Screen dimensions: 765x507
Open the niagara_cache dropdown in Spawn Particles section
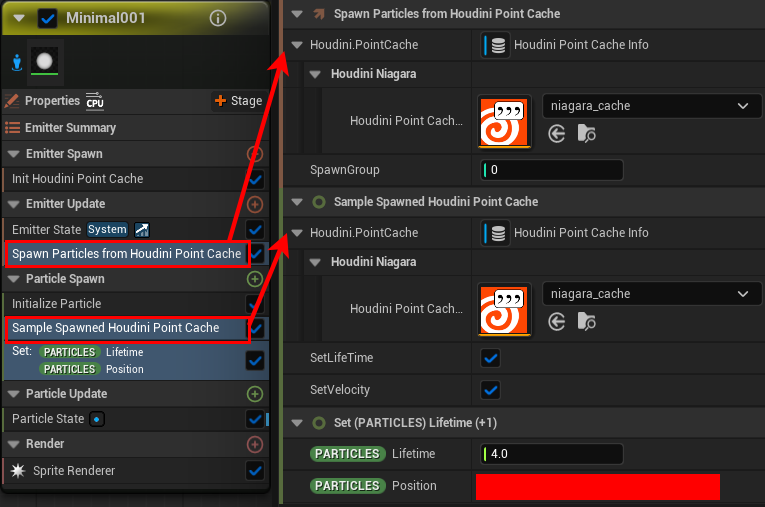pos(651,105)
